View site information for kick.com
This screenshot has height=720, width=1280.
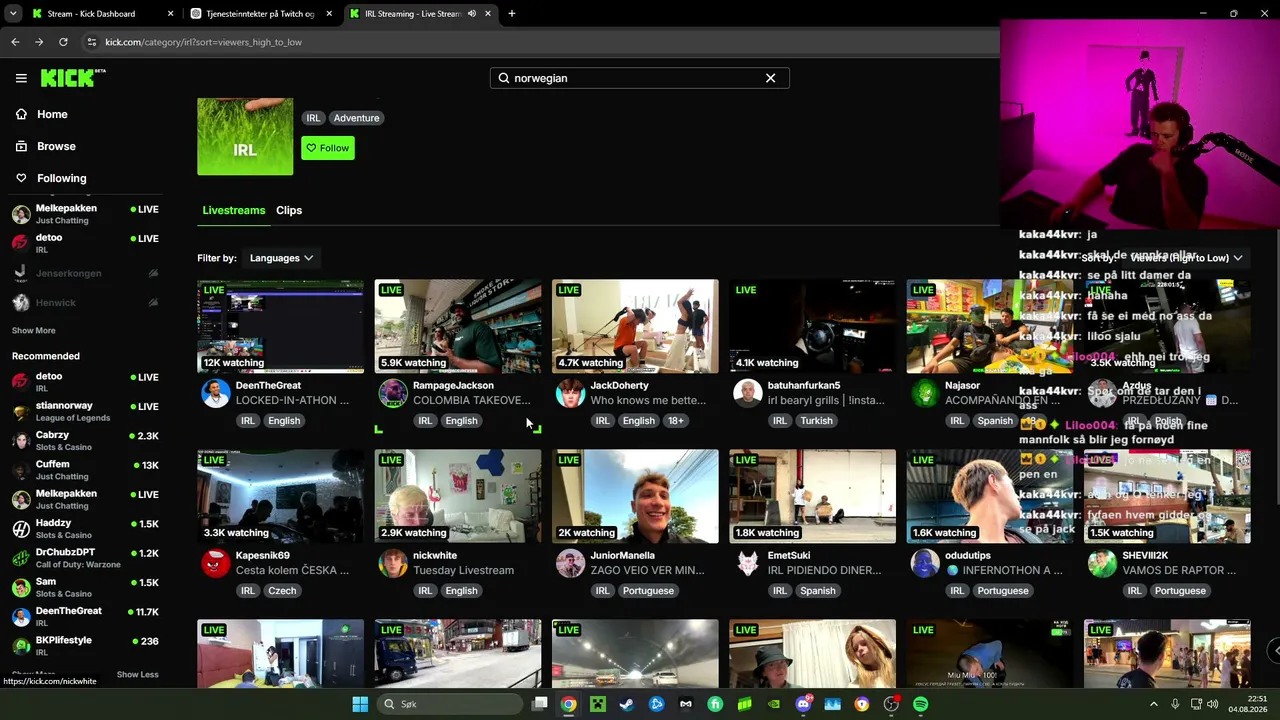pos(91,42)
